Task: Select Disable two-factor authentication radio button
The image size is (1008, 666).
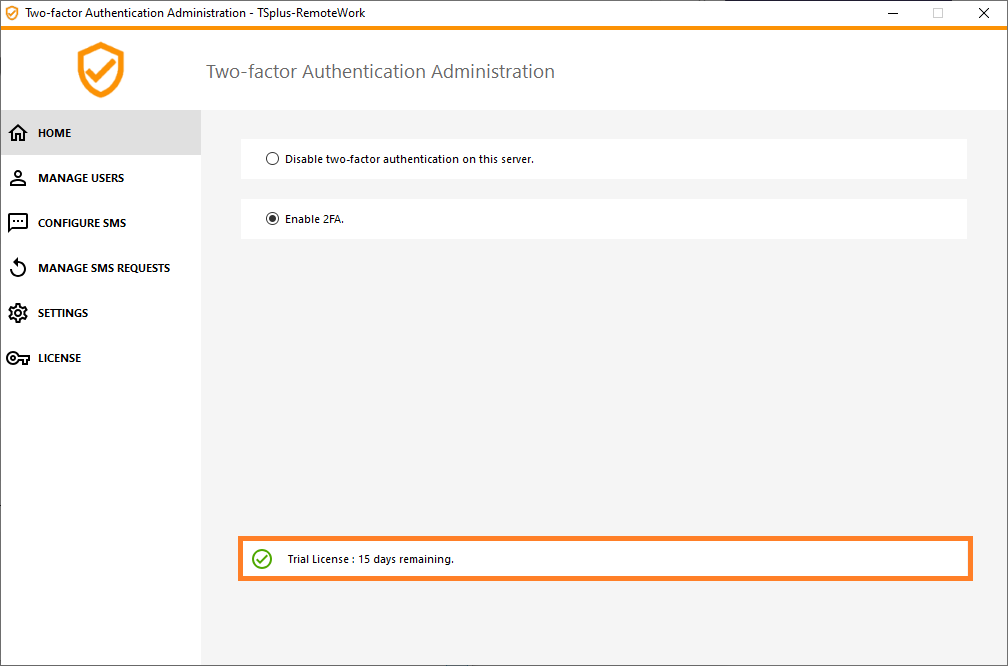Action: (x=272, y=158)
